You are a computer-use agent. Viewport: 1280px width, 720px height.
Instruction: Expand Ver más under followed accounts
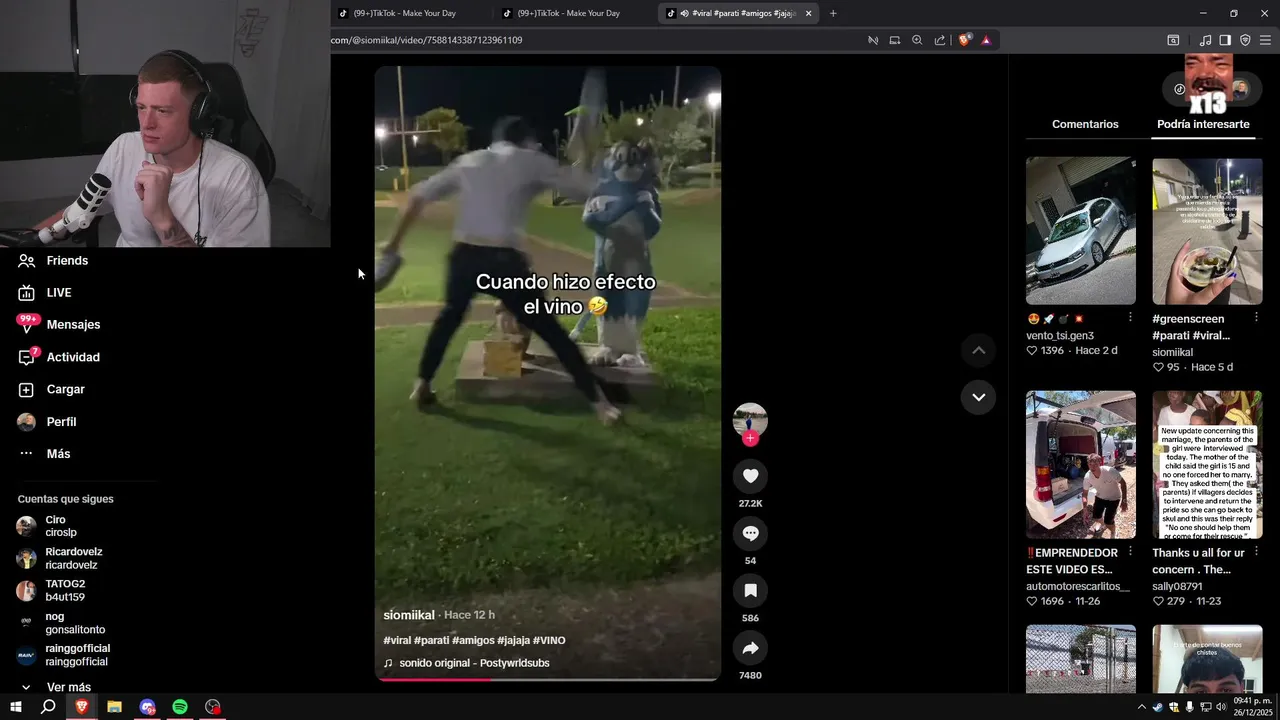[x=55, y=687]
